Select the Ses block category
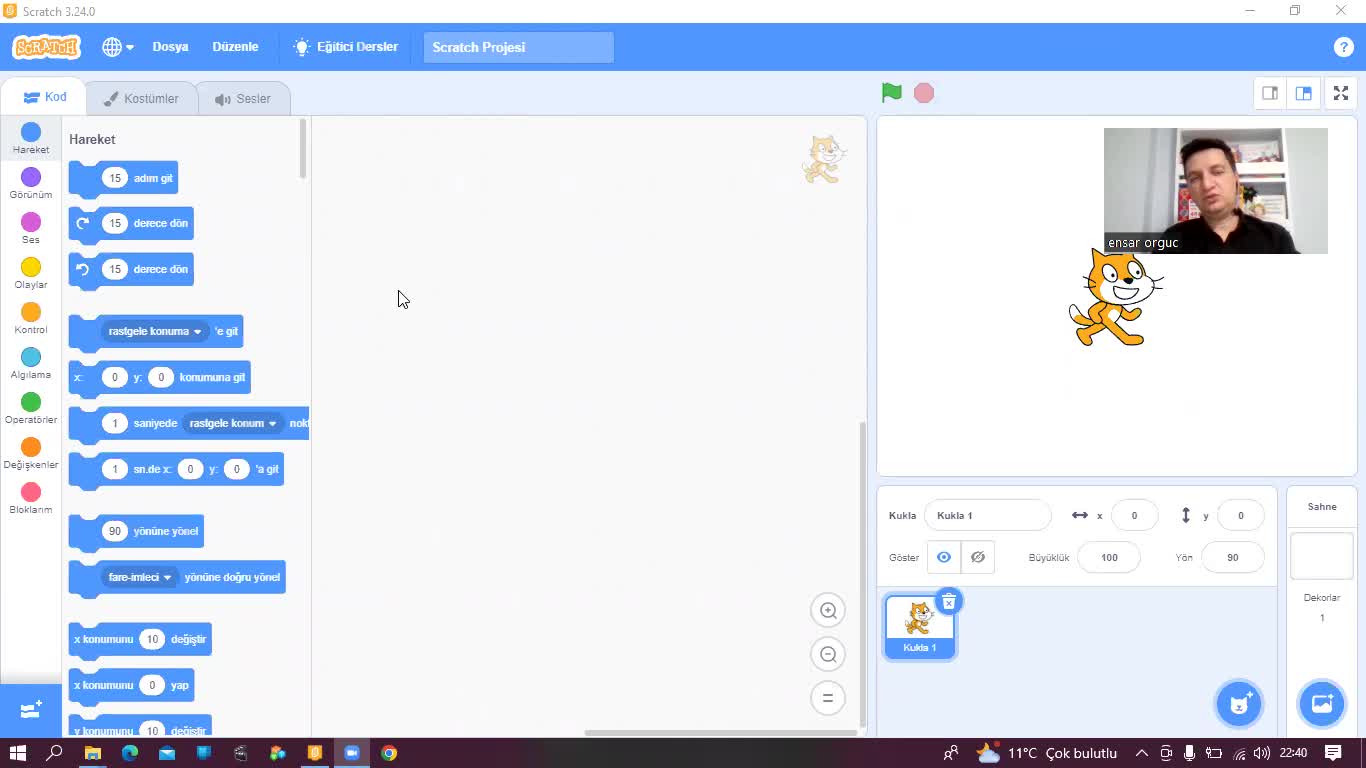Viewport: 1366px width, 768px height. (31, 229)
